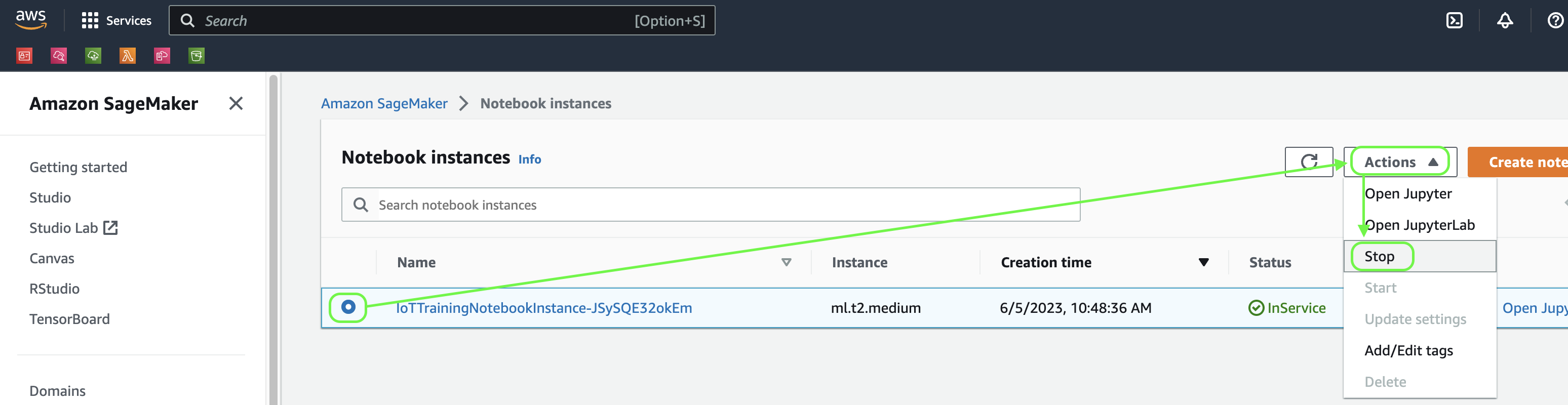Focus the AWS top search field

pyautogui.click(x=442, y=21)
